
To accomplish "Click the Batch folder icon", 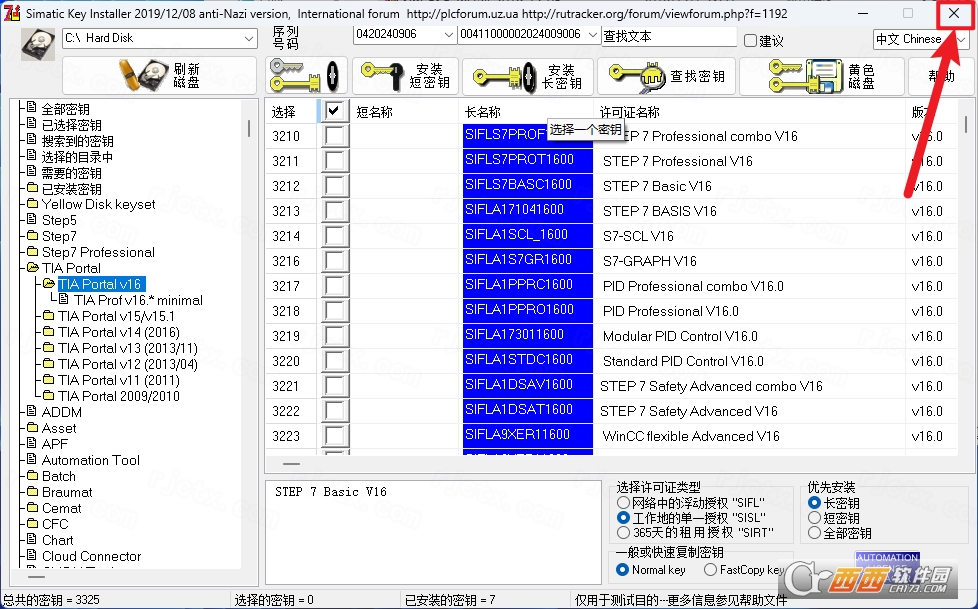I will pos(32,475).
